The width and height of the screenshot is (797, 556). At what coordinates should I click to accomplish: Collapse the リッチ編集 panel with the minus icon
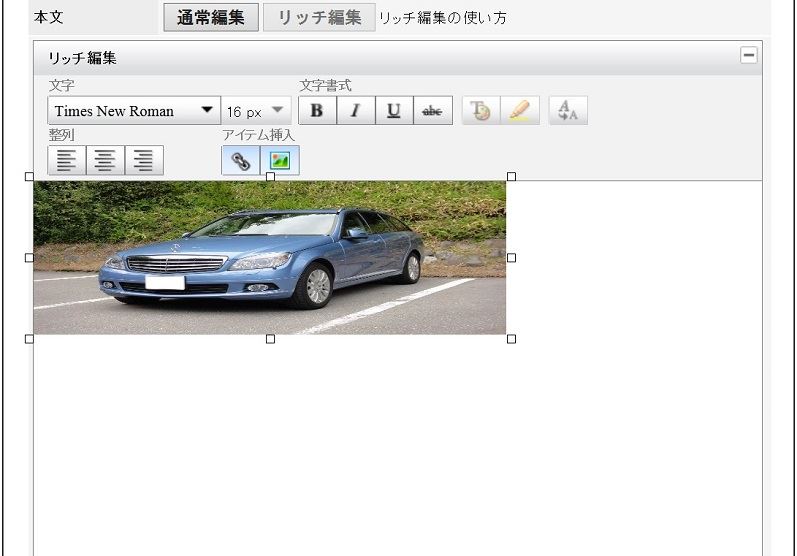pyautogui.click(x=749, y=55)
